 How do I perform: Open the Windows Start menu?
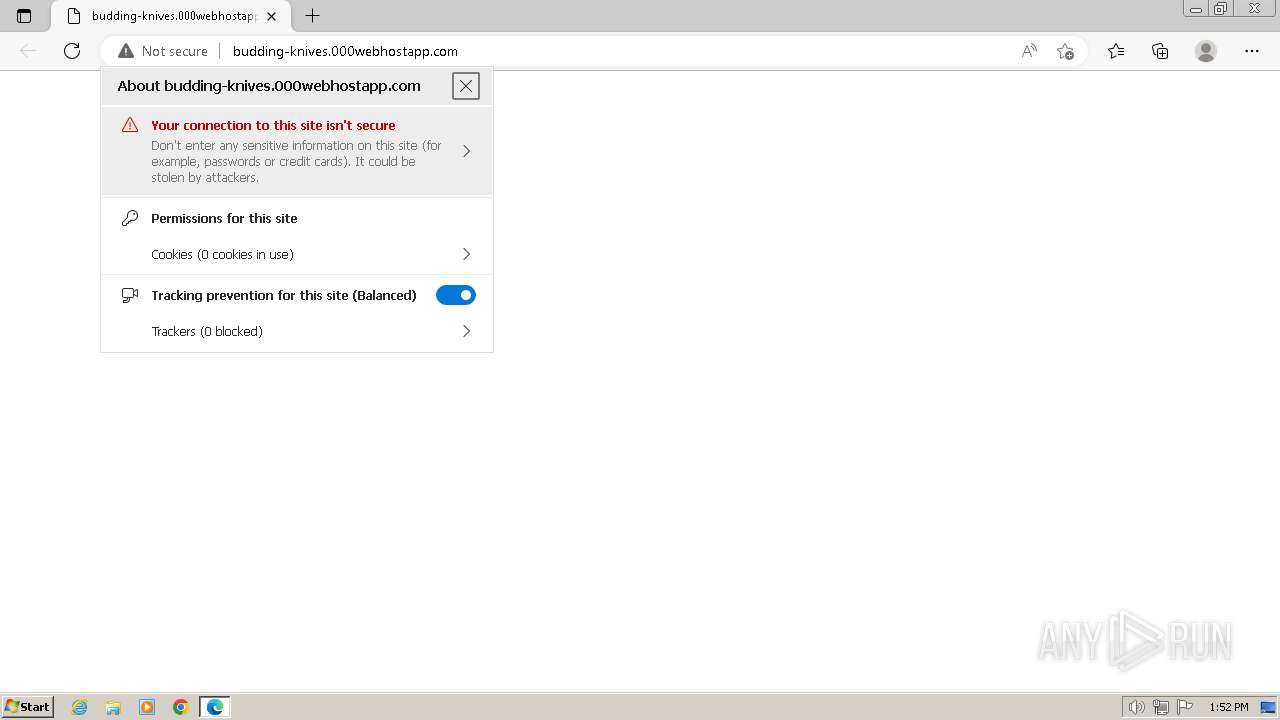pos(28,707)
